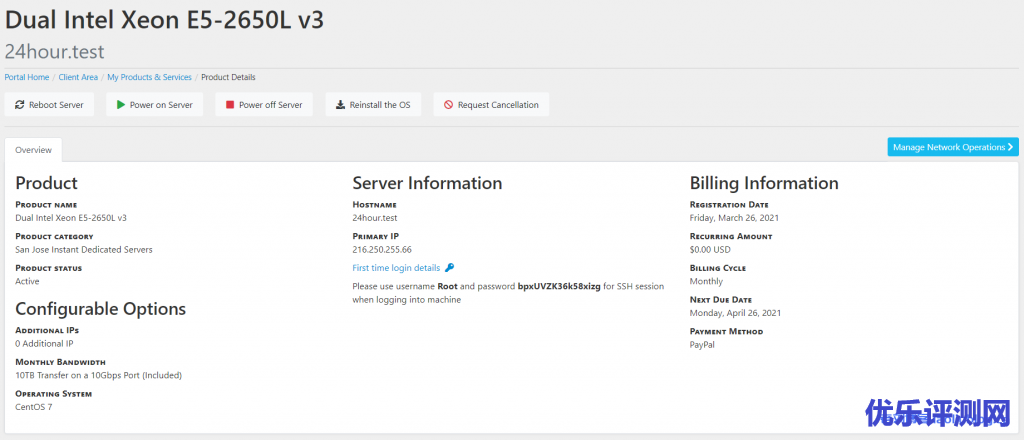Click the Product Details breadcrumb item
The height and width of the screenshot is (440, 1024).
tap(228, 77)
